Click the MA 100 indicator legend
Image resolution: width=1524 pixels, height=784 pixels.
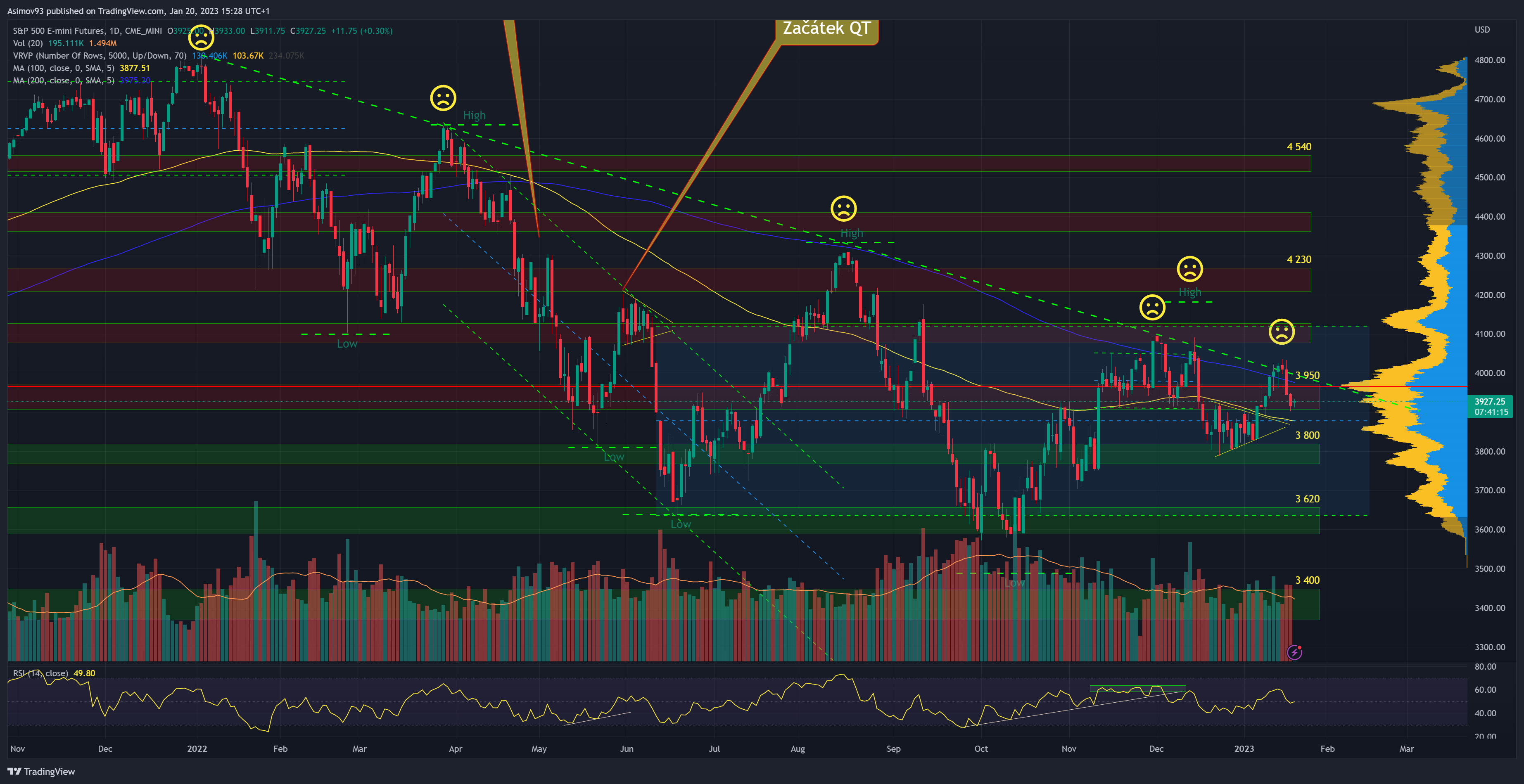pos(64,68)
